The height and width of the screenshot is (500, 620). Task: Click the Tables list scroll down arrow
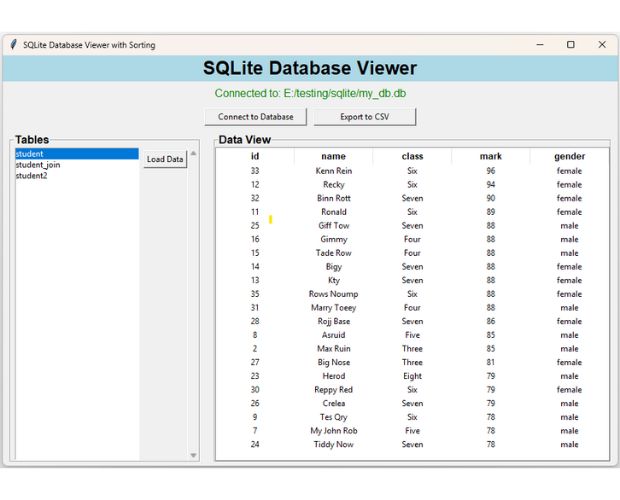193,455
